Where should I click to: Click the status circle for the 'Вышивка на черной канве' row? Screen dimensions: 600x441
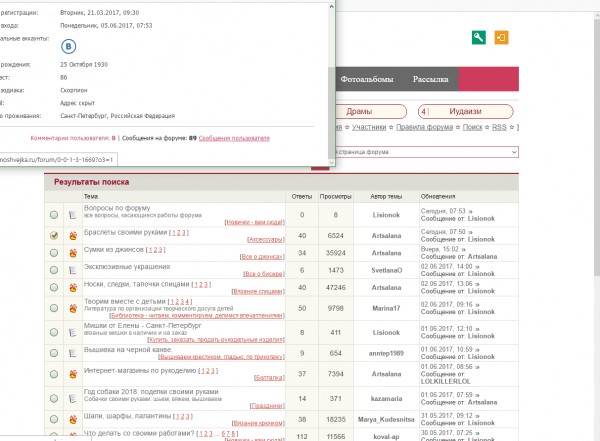[54, 353]
